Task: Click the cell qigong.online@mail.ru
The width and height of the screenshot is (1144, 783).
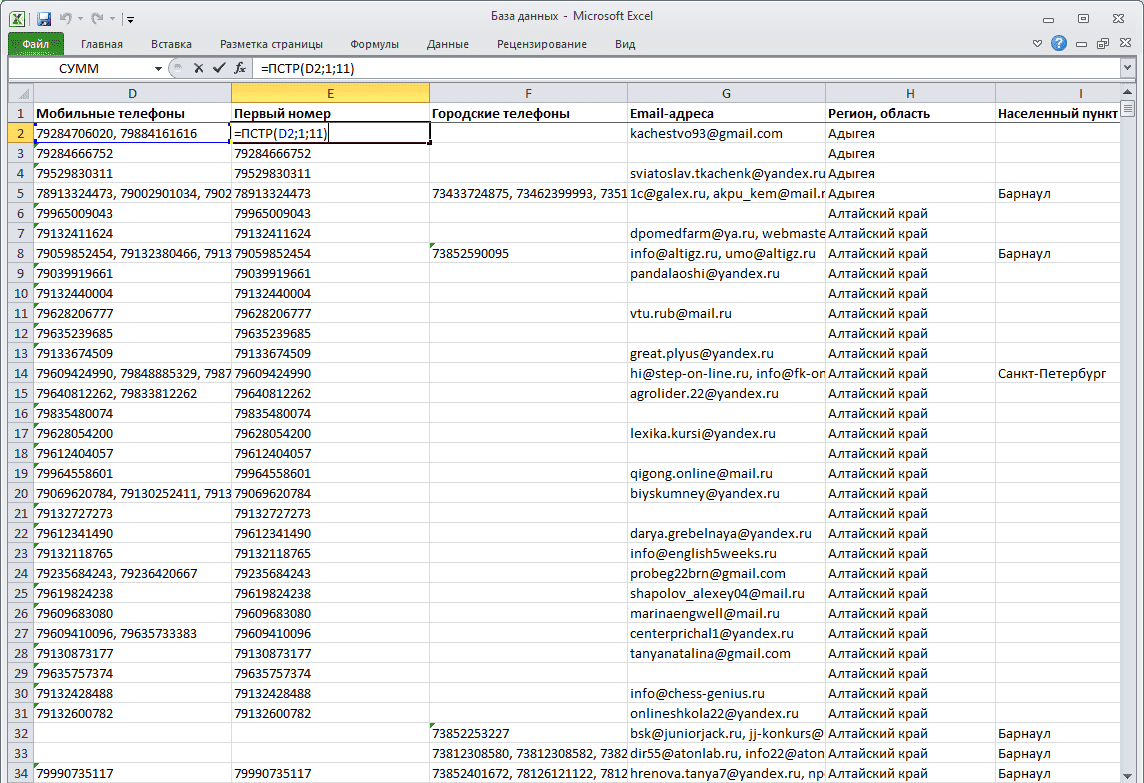Action: tap(726, 474)
